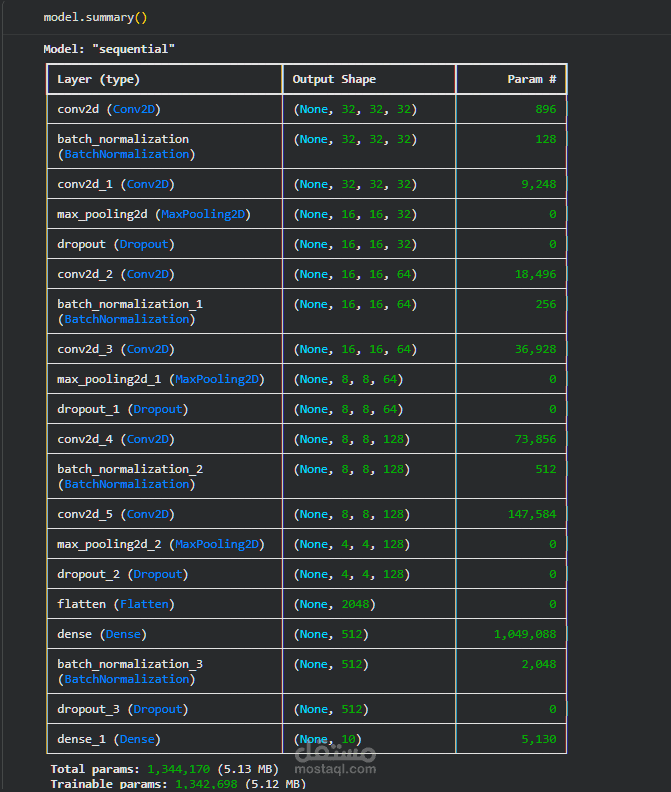Click the 18,496 parameter count

click(536, 274)
